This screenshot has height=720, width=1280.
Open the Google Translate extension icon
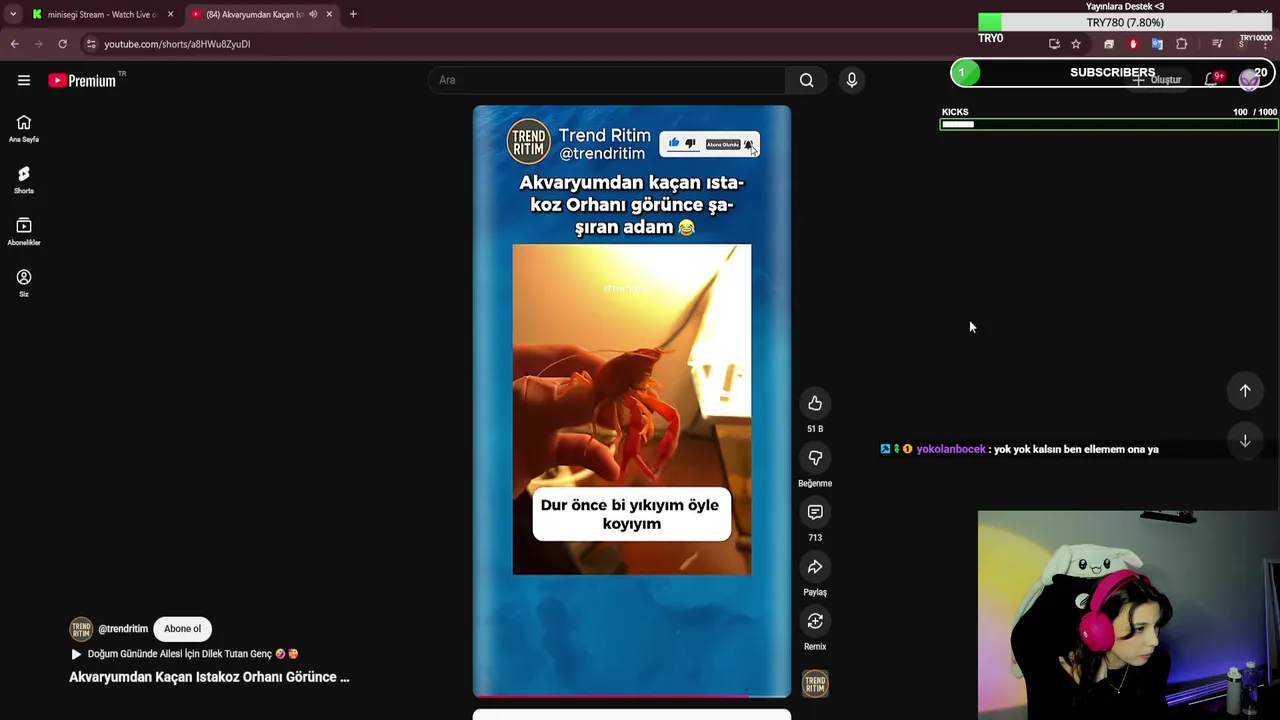1157,44
